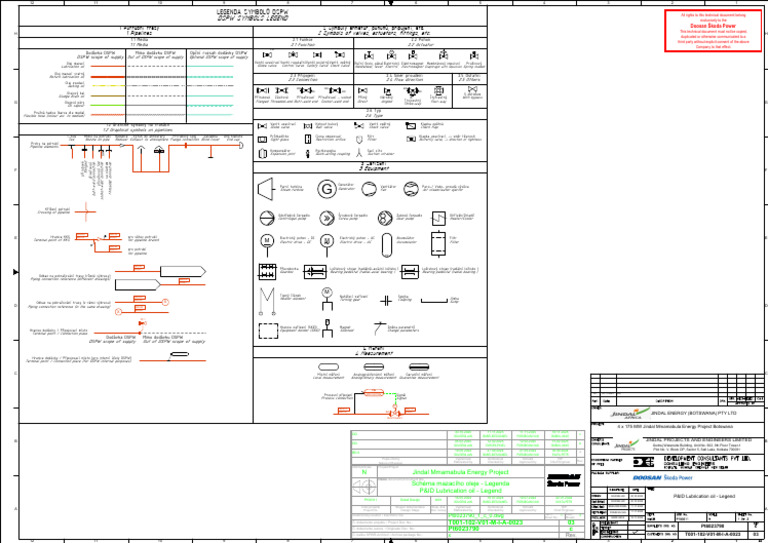Click the Sight glass symbol
This screenshot has height=543, width=768.
pos(263,140)
